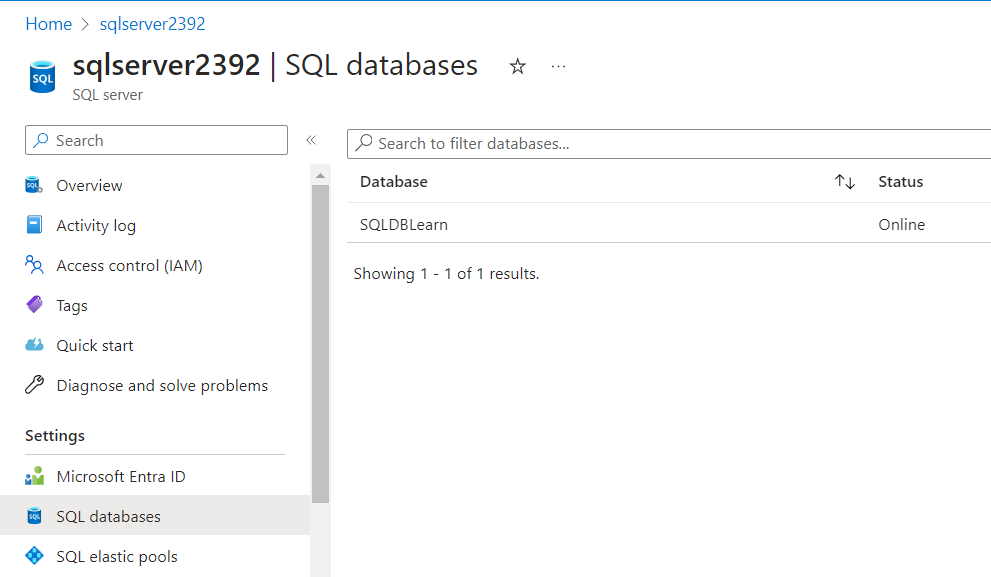This screenshot has height=577, width=991.
Task: Click the Access control people icon
Action: click(34, 265)
